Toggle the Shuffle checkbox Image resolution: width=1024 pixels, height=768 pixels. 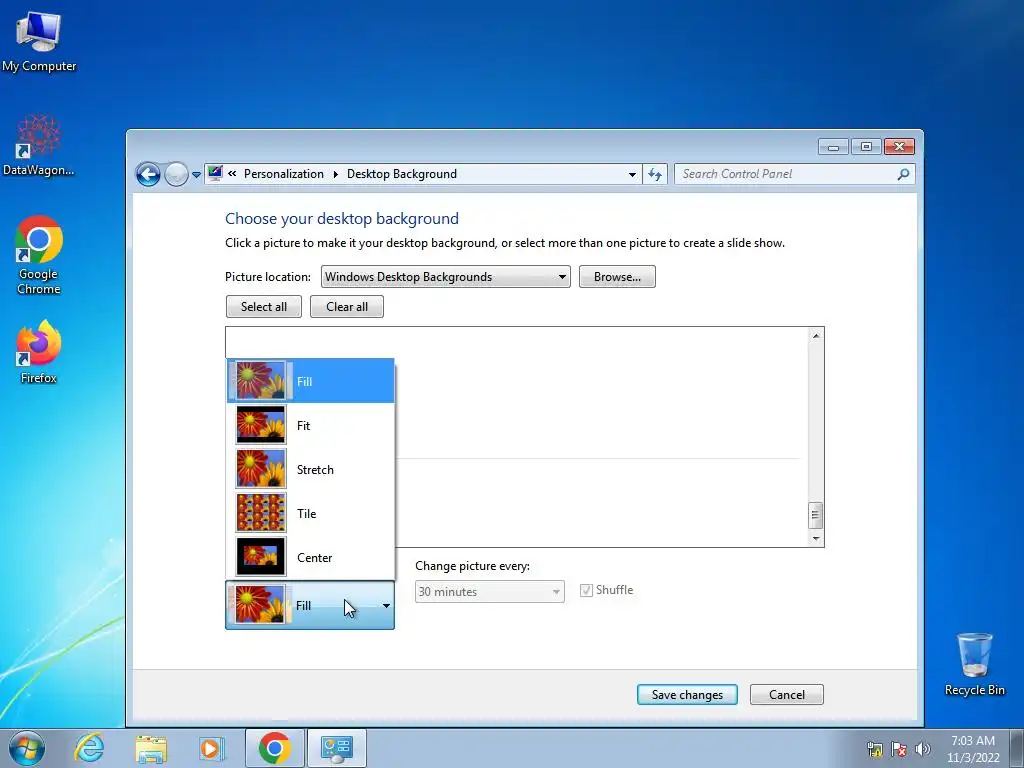point(586,590)
